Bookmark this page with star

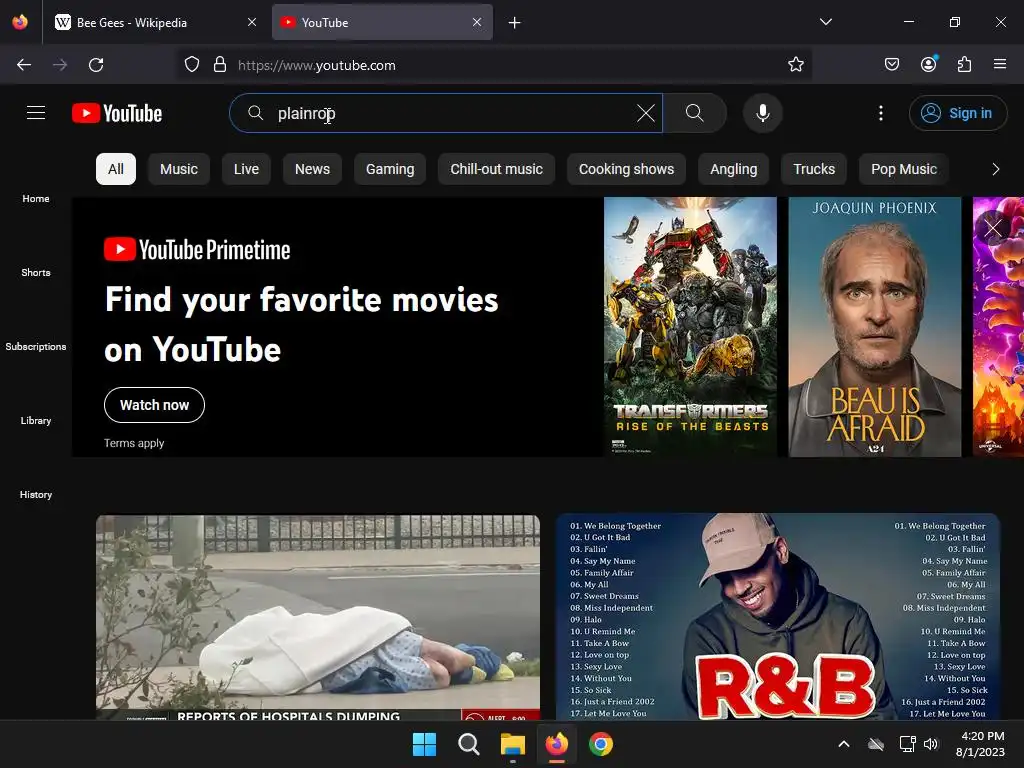(795, 65)
